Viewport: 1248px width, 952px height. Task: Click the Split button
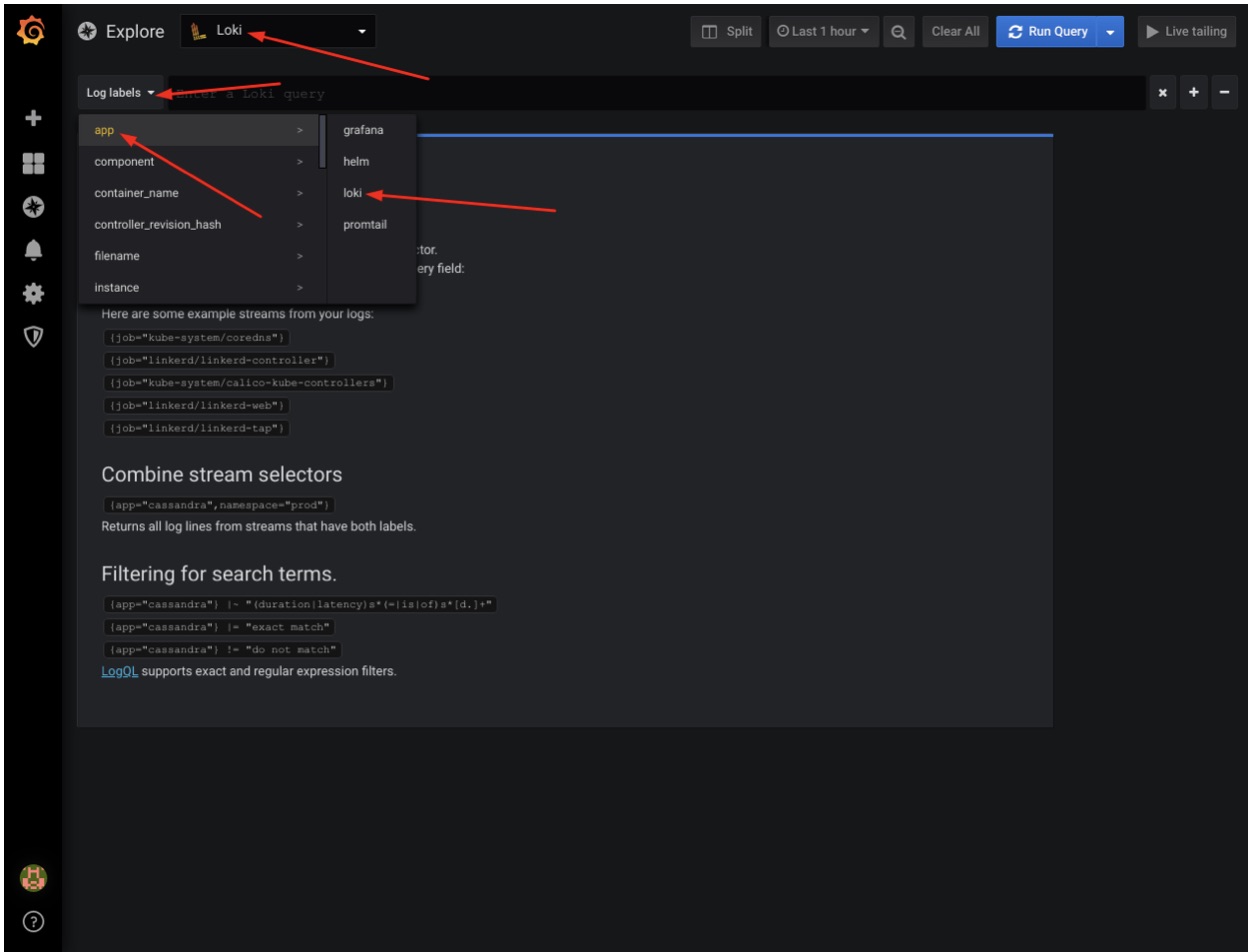coord(726,31)
